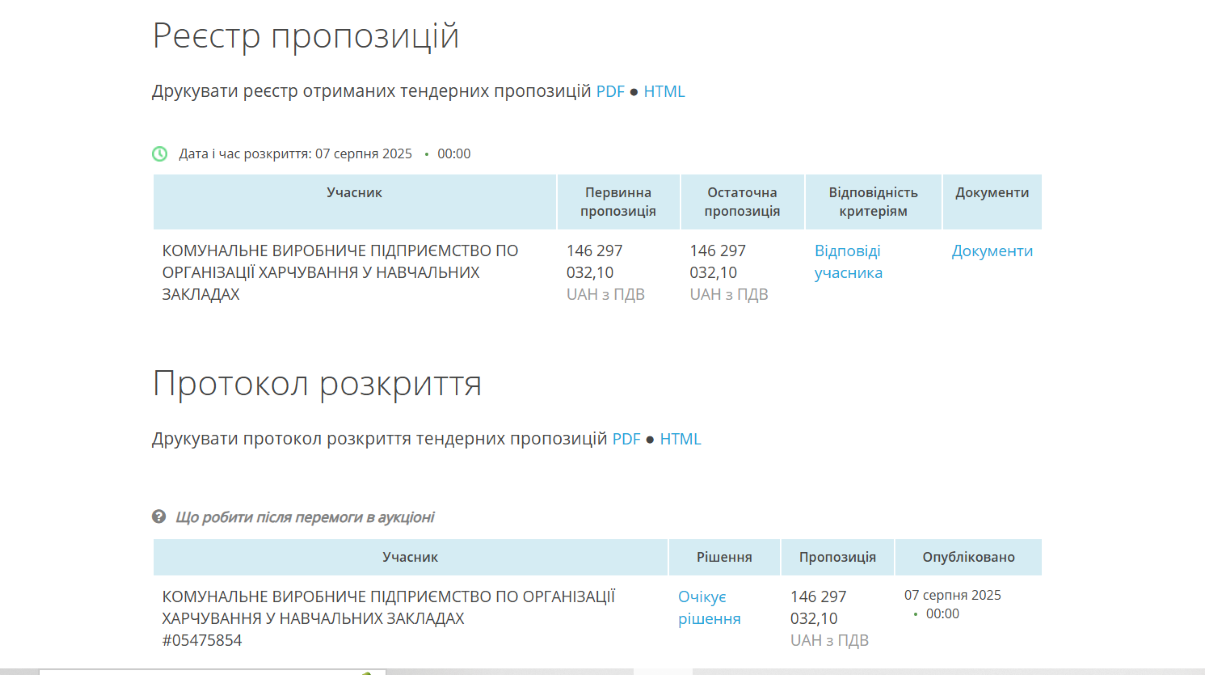
Task: Open PDF of the disclosure protocol
Action: [626, 439]
